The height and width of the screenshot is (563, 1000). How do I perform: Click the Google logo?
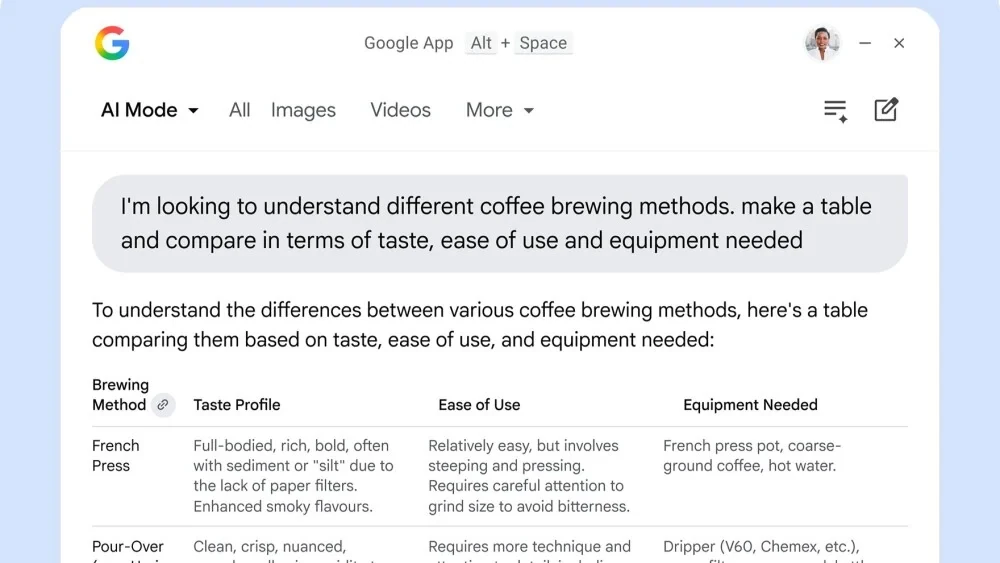(112, 43)
